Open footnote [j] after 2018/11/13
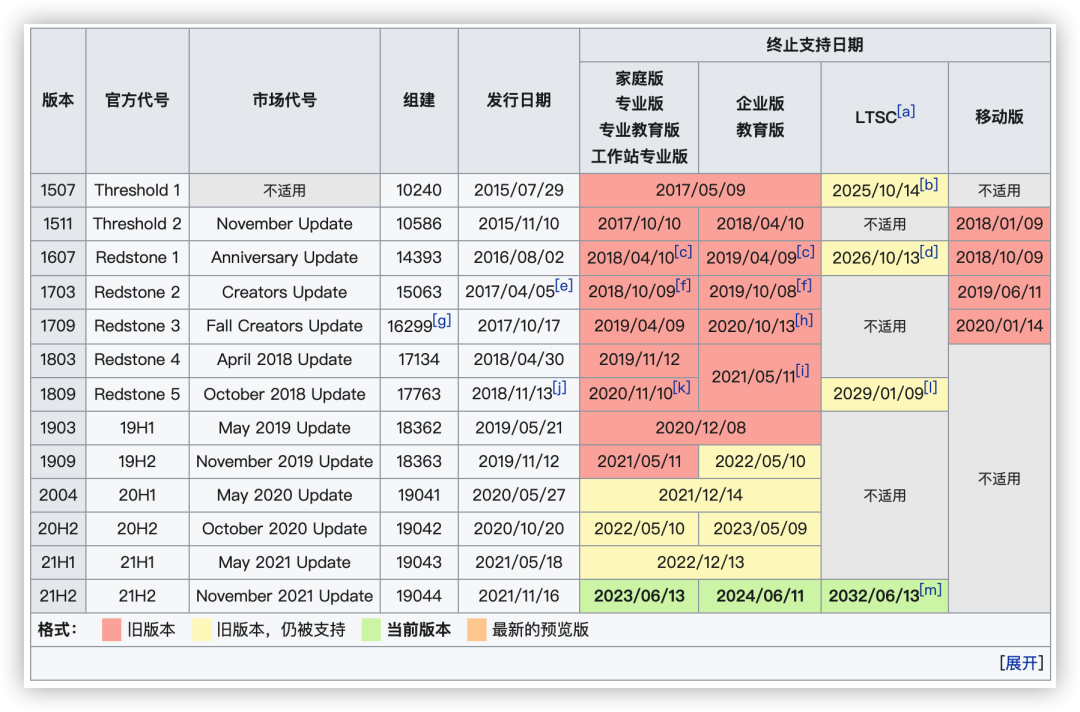 (x=559, y=388)
